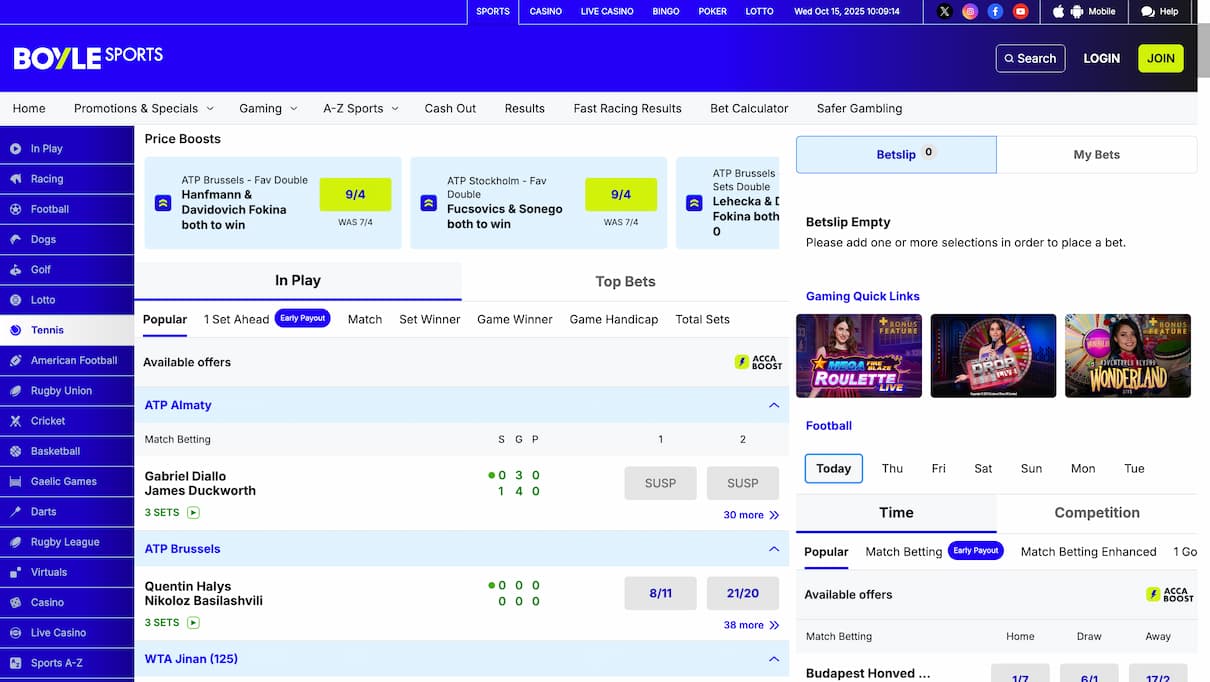Click the Help chat bubble icon
This screenshot has width=1210, height=682.
click(1148, 12)
